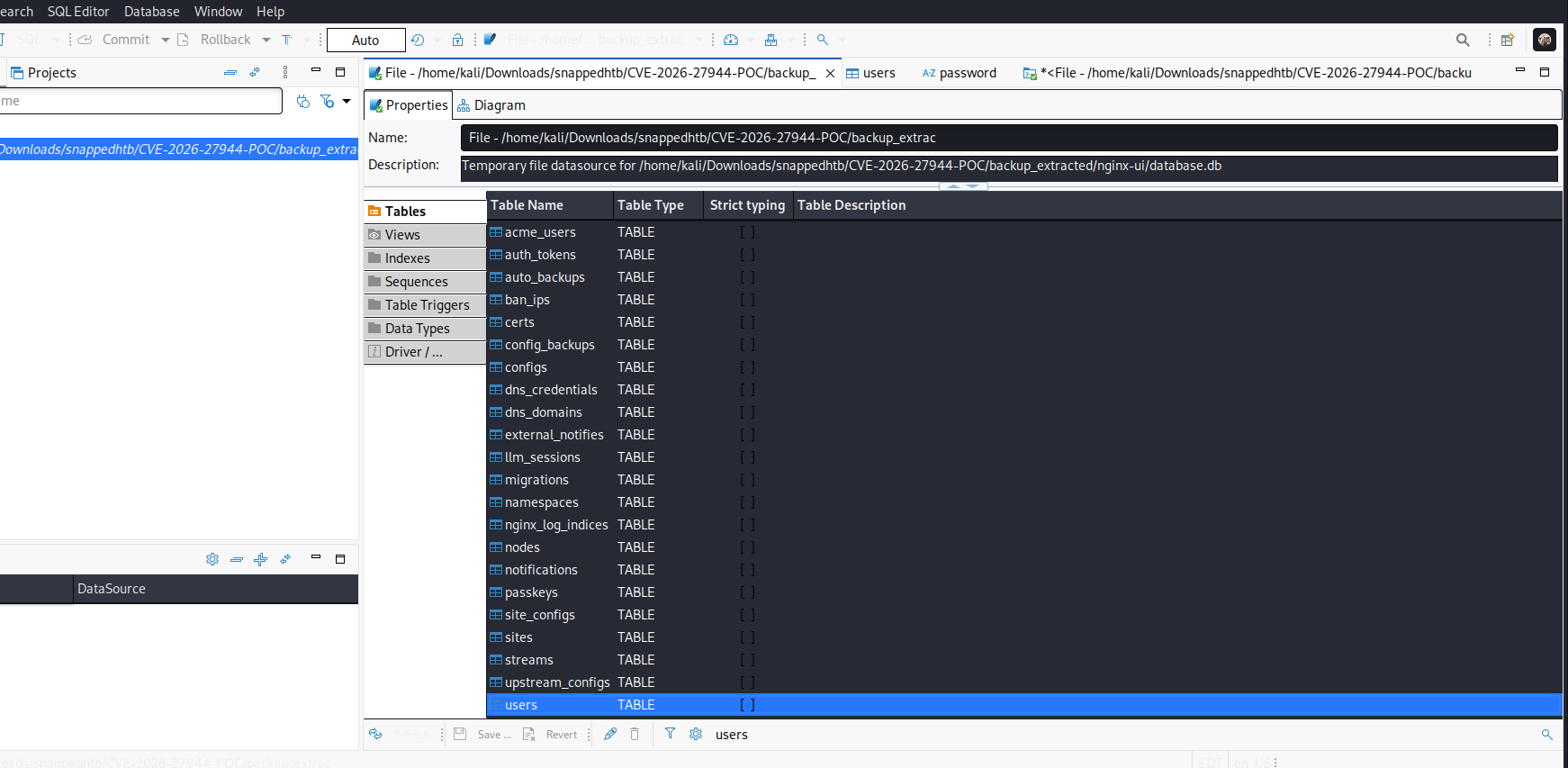Toggle Strict typing checkbox for migrations row
The height and width of the screenshot is (768, 1568).
pyautogui.click(x=747, y=480)
